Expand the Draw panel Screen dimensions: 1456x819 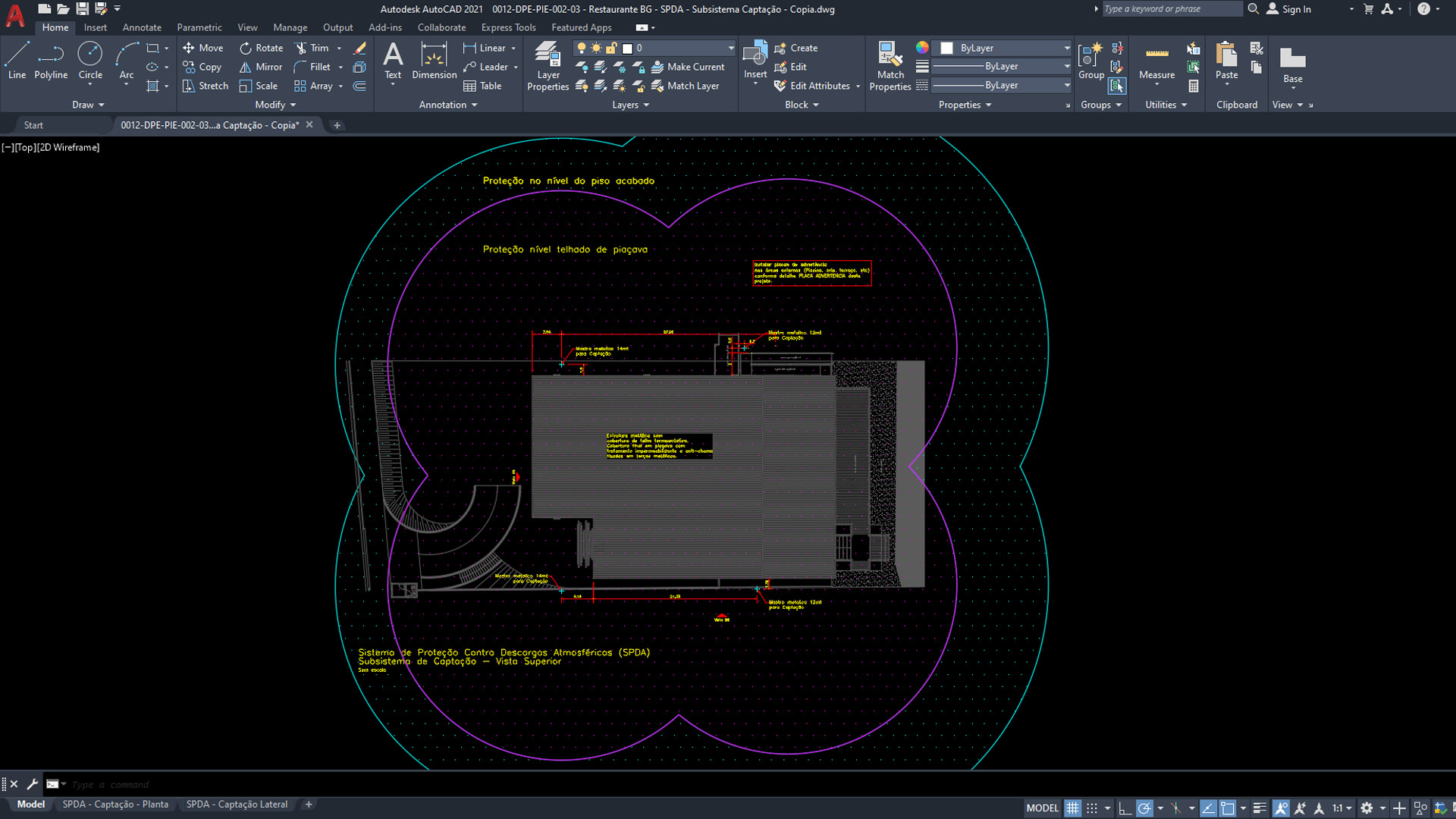click(88, 105)
